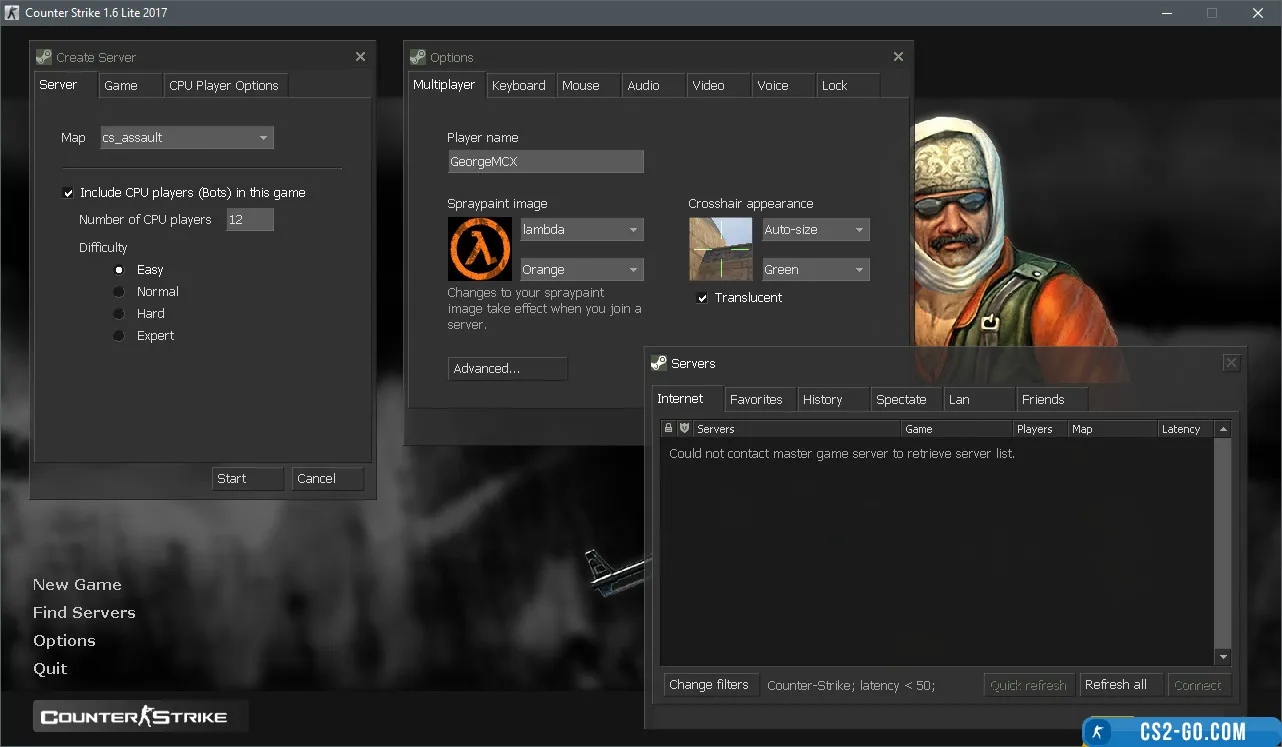Select Expert difficulty radio button

(119, 336)
